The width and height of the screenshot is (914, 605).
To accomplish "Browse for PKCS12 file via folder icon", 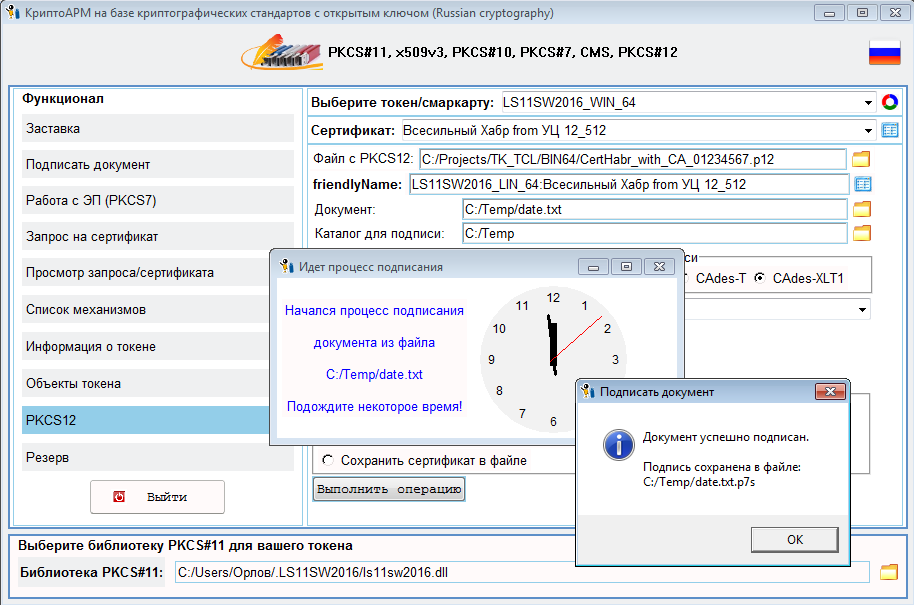I will (x=861, y=159).
